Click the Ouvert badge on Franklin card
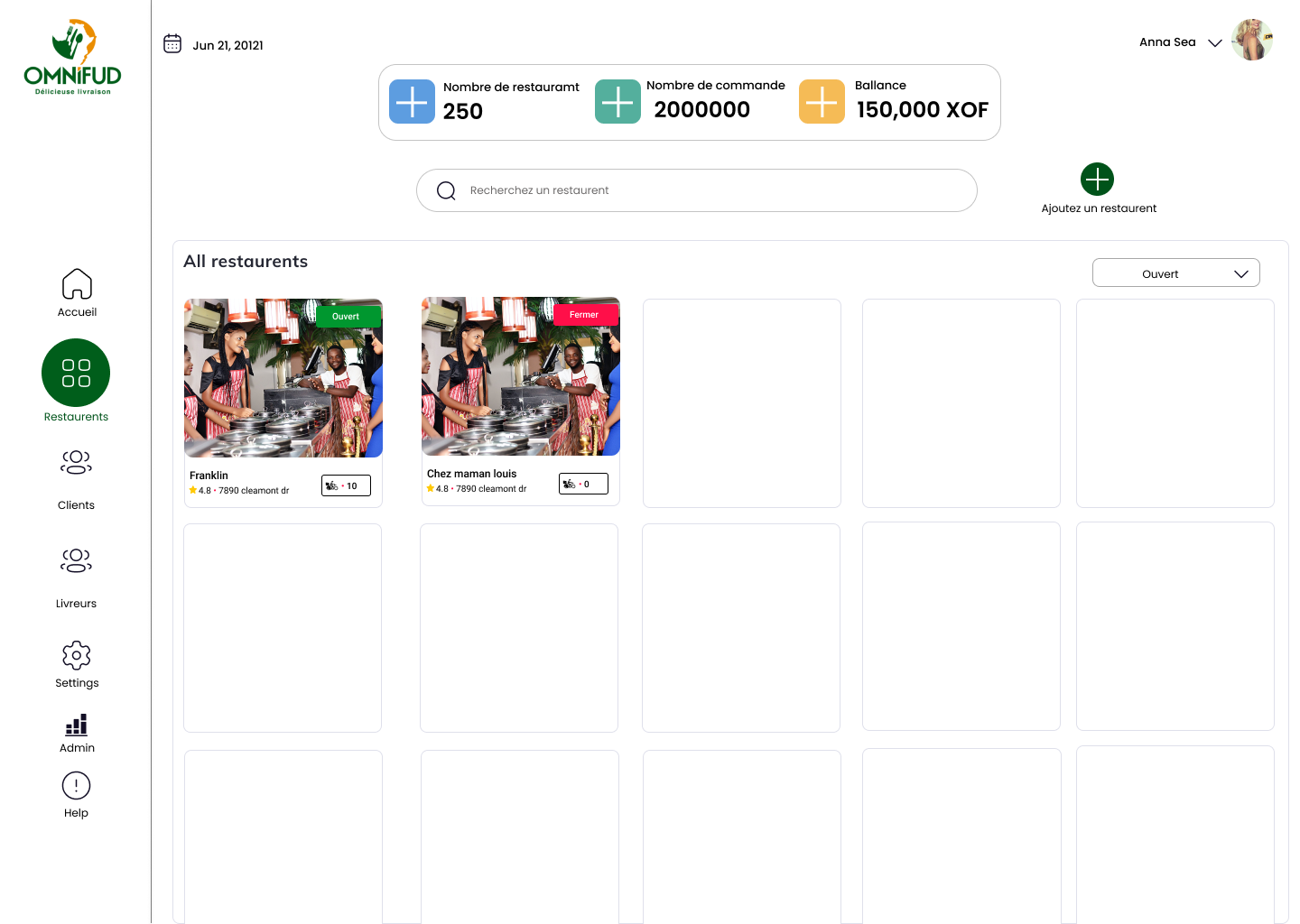This screenshot has width=1300, height=924. pos(348,317)
